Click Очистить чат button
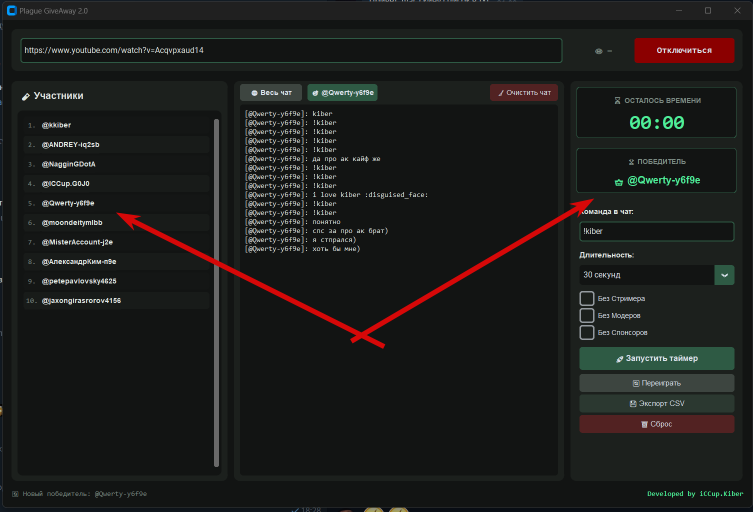This screenshot has width=753, height=512. (523, 93)
